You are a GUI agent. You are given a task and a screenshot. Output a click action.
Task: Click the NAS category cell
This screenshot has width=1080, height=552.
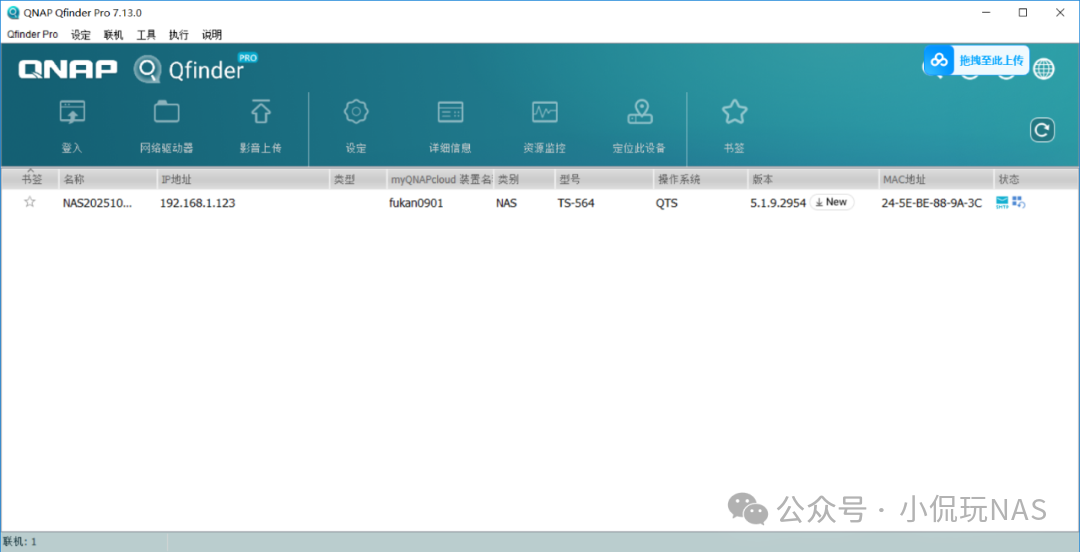507,203
